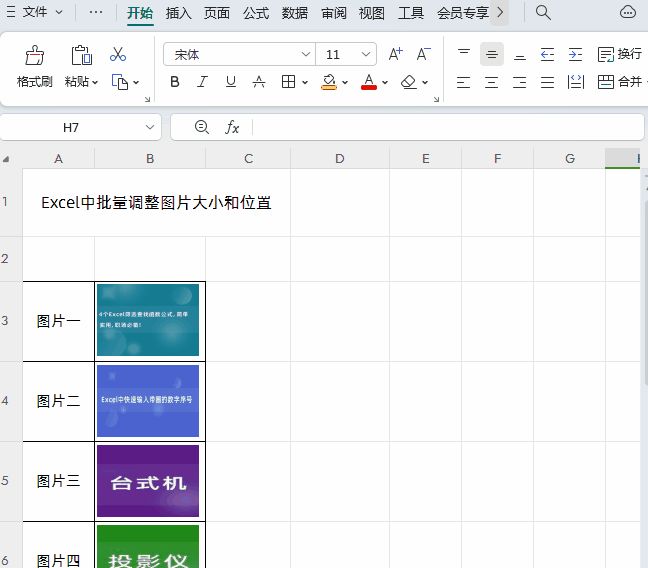Screen dimensions: 648x568
Task: Switch to the 插入 (Insert) tab
Action: click(179, 13)
